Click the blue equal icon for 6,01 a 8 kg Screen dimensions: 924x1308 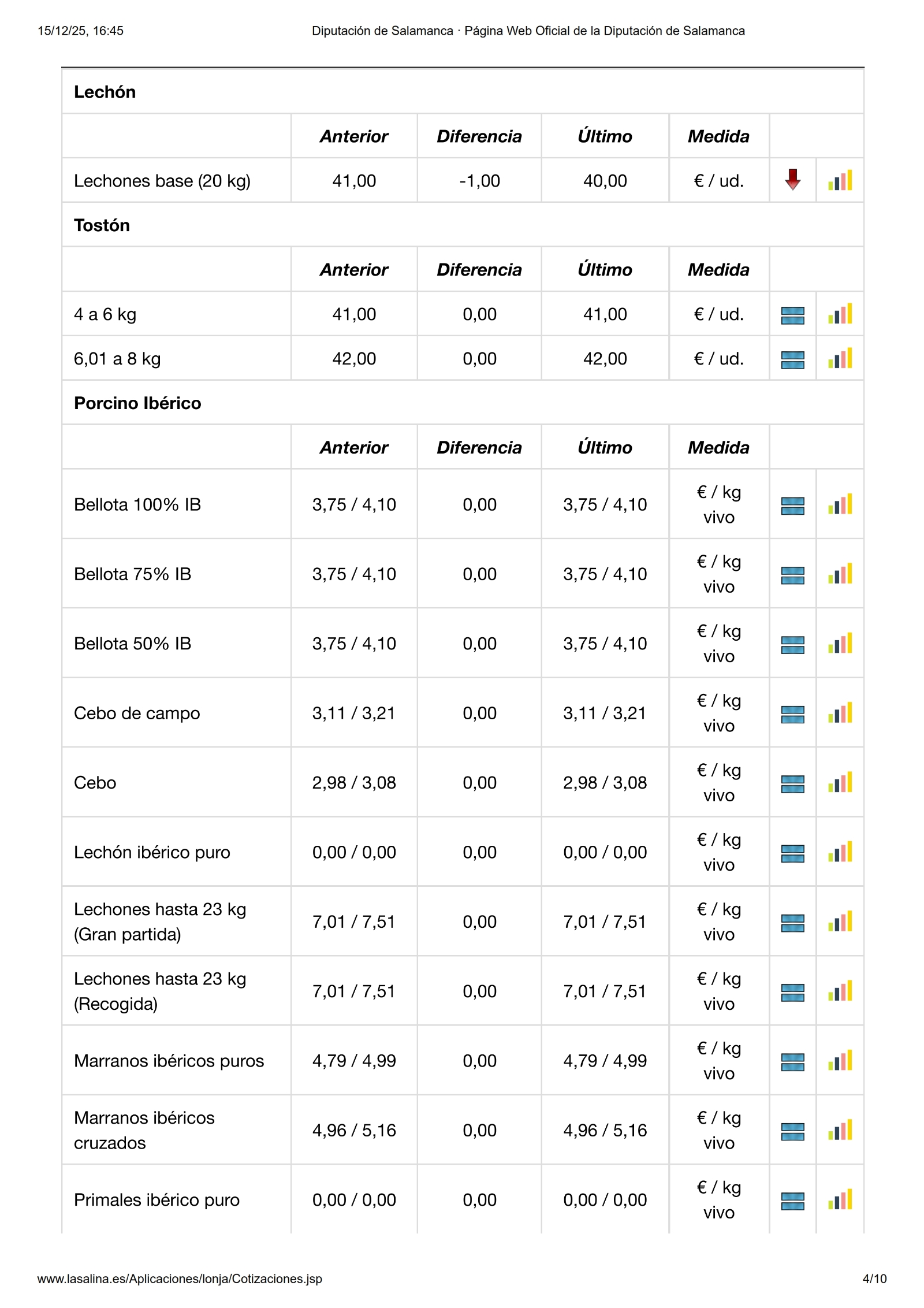[x=792, y=359]
